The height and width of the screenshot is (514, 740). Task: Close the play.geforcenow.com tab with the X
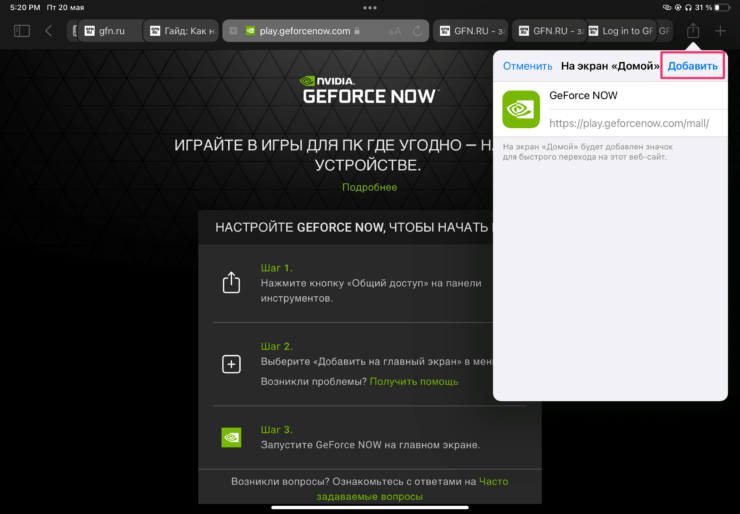[233, 31]
